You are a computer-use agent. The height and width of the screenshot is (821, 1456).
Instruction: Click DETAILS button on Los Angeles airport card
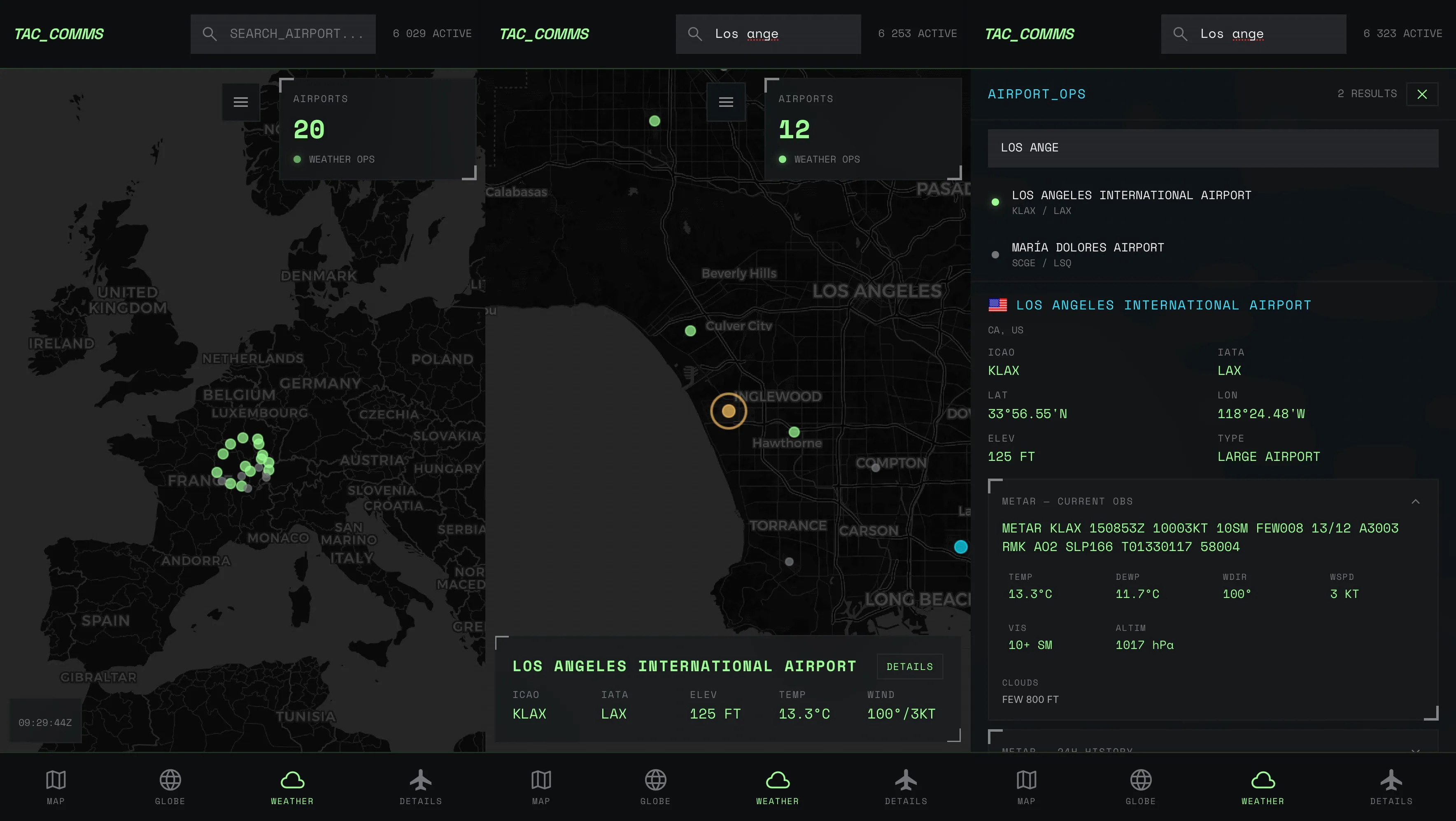tap(910, 667)
